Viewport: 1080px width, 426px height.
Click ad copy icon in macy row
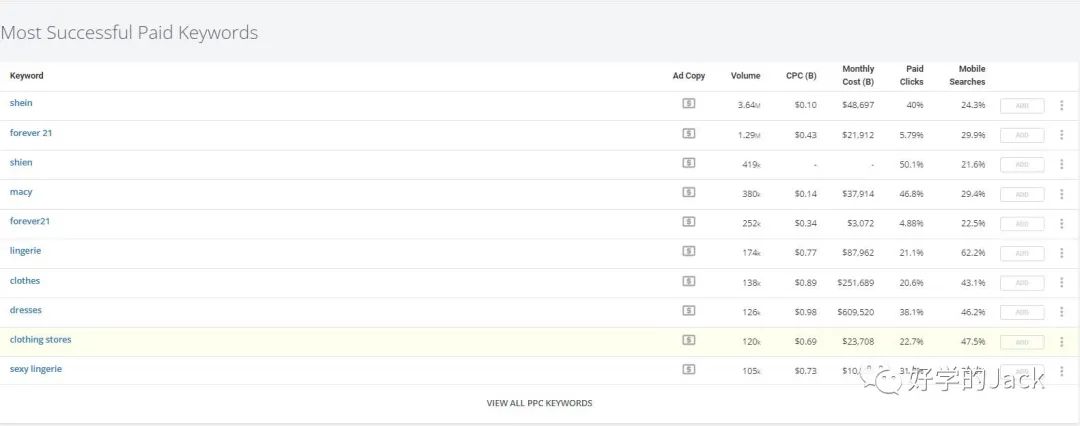coord(688,192)
